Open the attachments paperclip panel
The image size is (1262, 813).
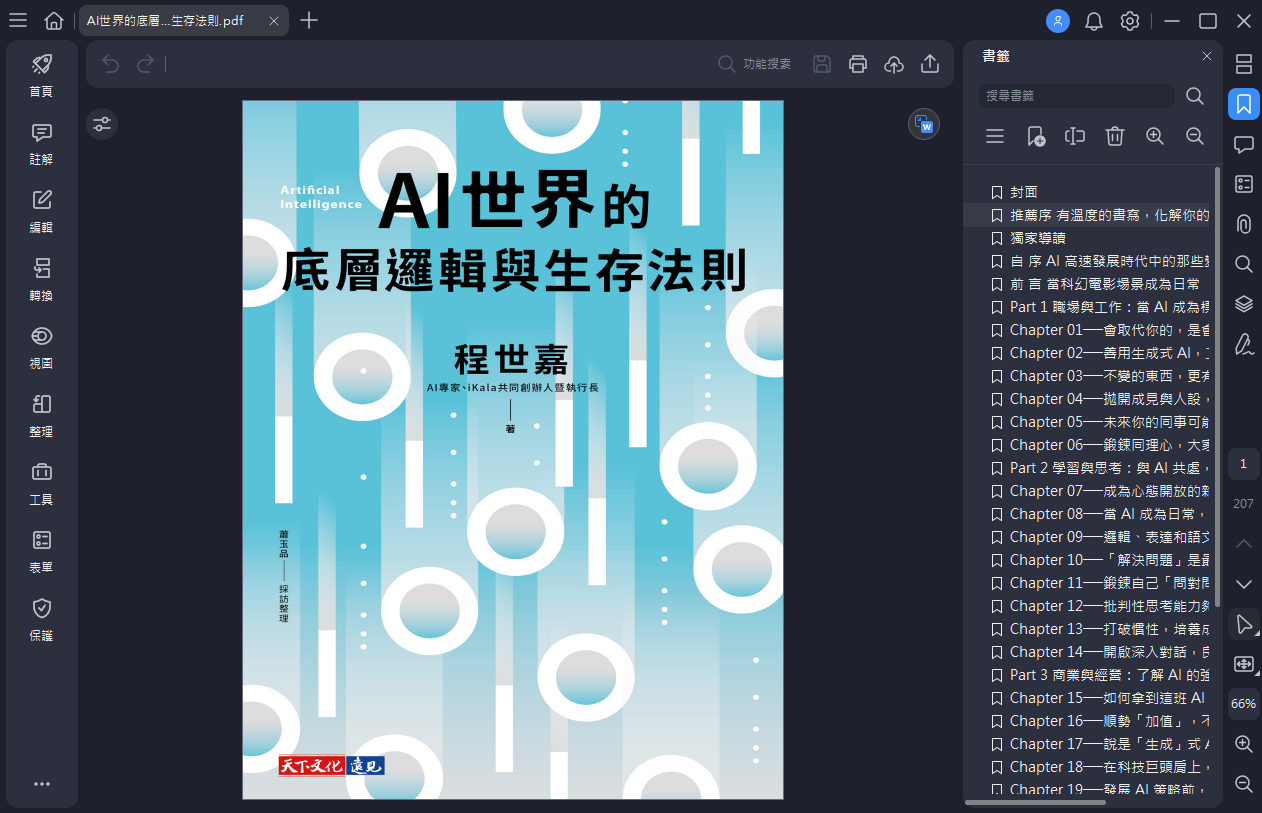click(x=1244, y=224)
